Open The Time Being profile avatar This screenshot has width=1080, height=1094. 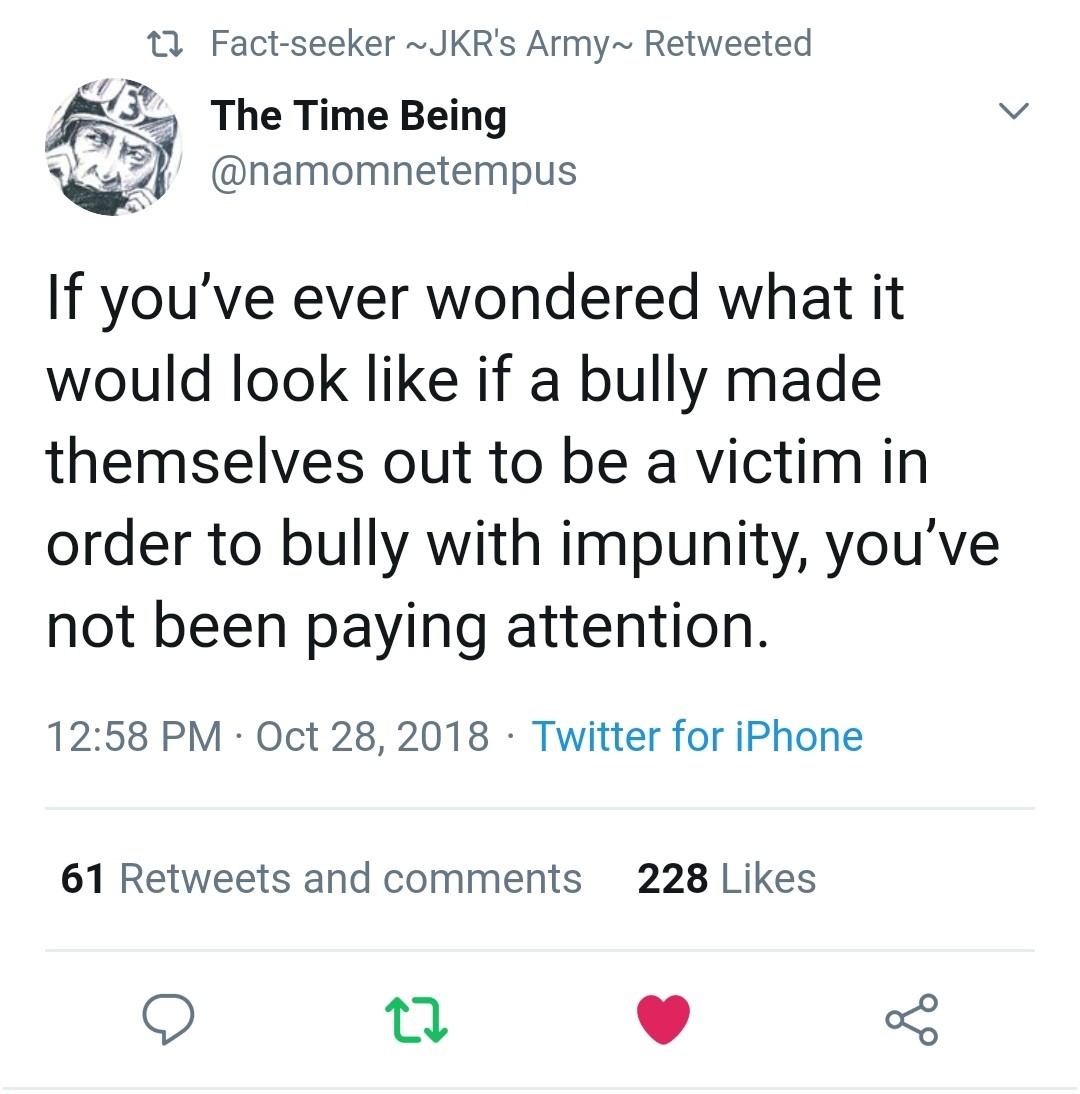pos(112,145)
